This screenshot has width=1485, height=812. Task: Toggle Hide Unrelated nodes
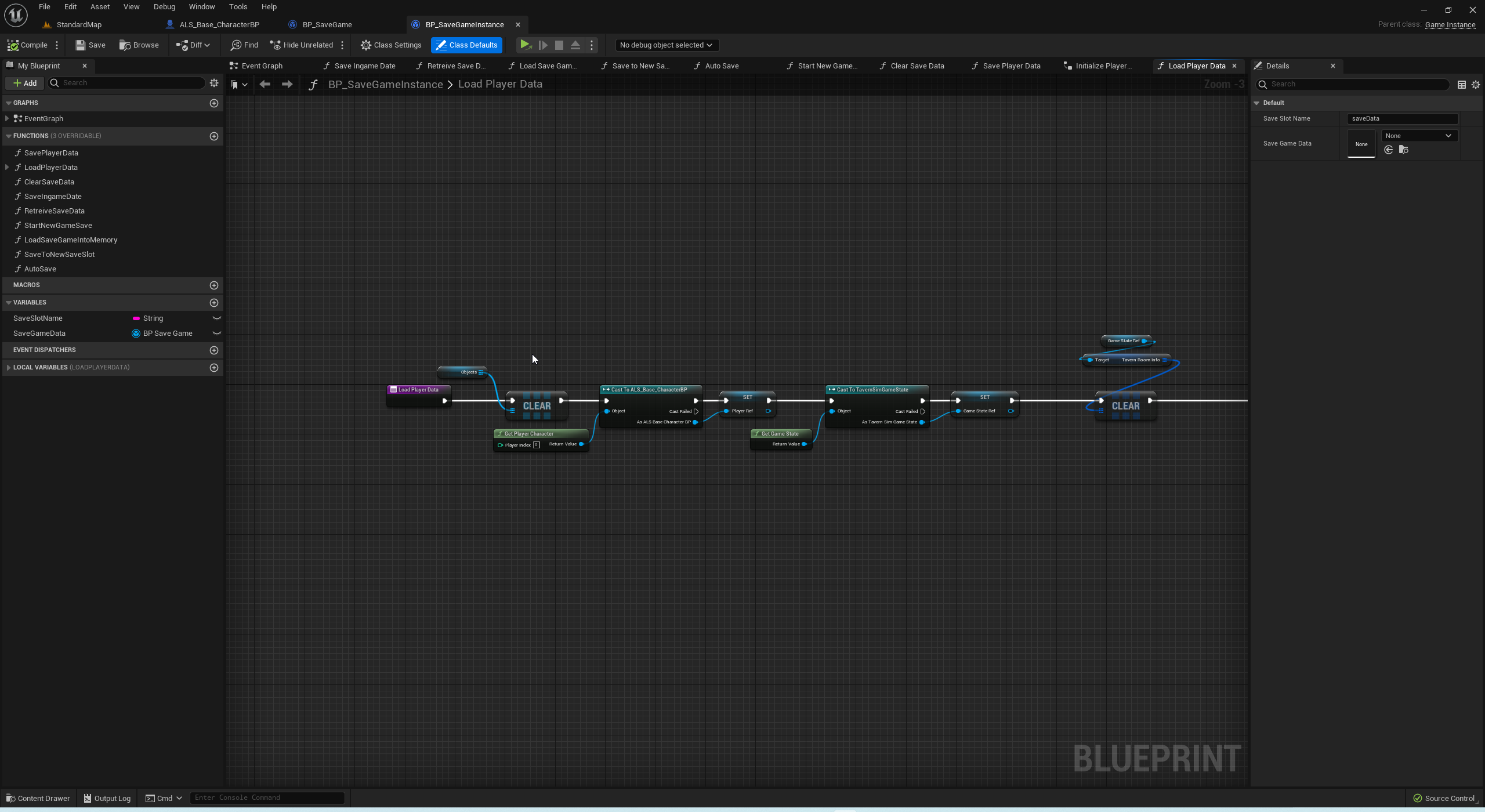tap(302, 45)
